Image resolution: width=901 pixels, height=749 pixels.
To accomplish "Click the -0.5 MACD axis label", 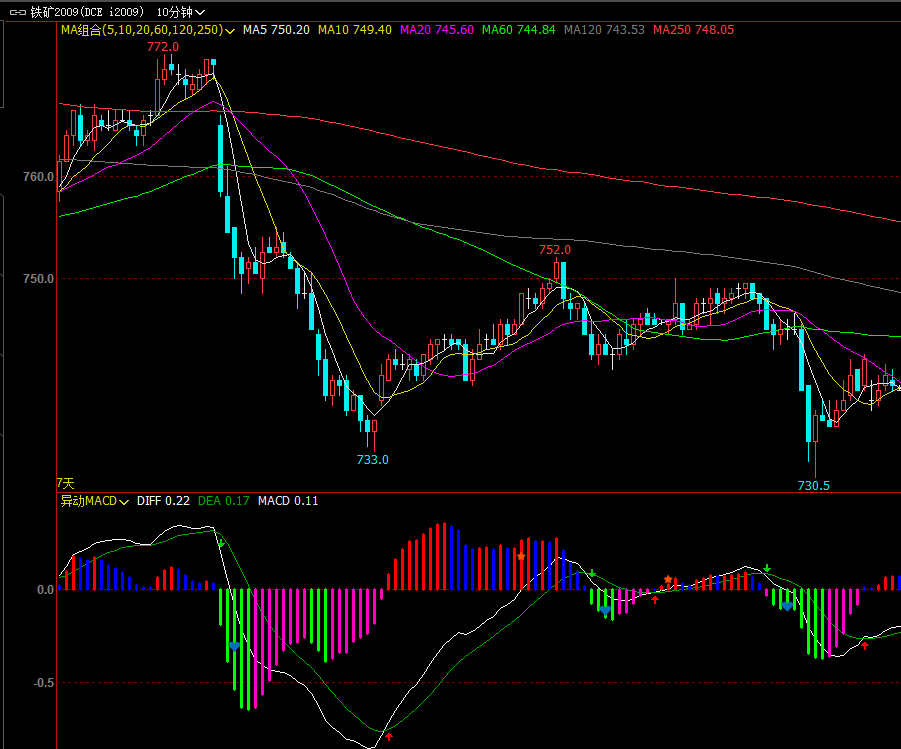I will click(x=43, y=683).
